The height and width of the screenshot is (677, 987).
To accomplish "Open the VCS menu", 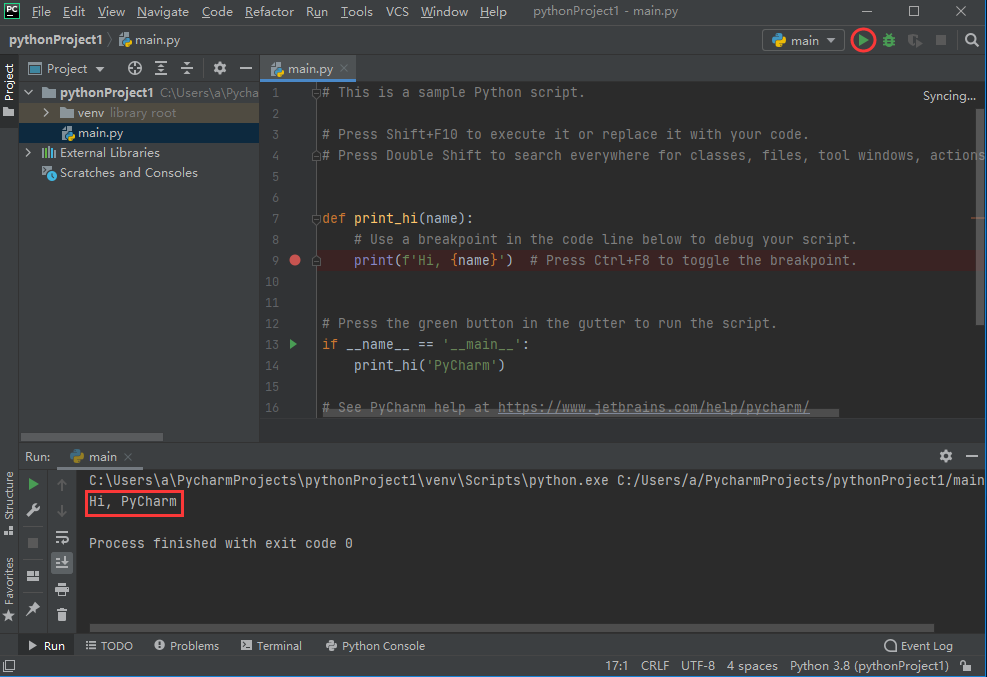I will [x=397, y=11].
